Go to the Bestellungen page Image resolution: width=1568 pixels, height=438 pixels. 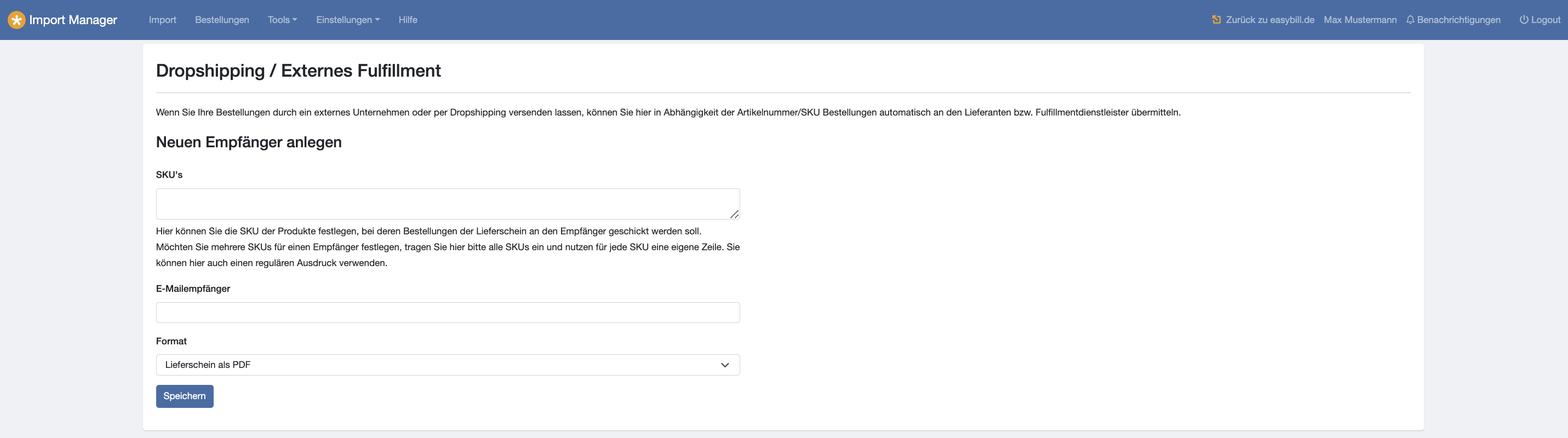coord(221,20)
